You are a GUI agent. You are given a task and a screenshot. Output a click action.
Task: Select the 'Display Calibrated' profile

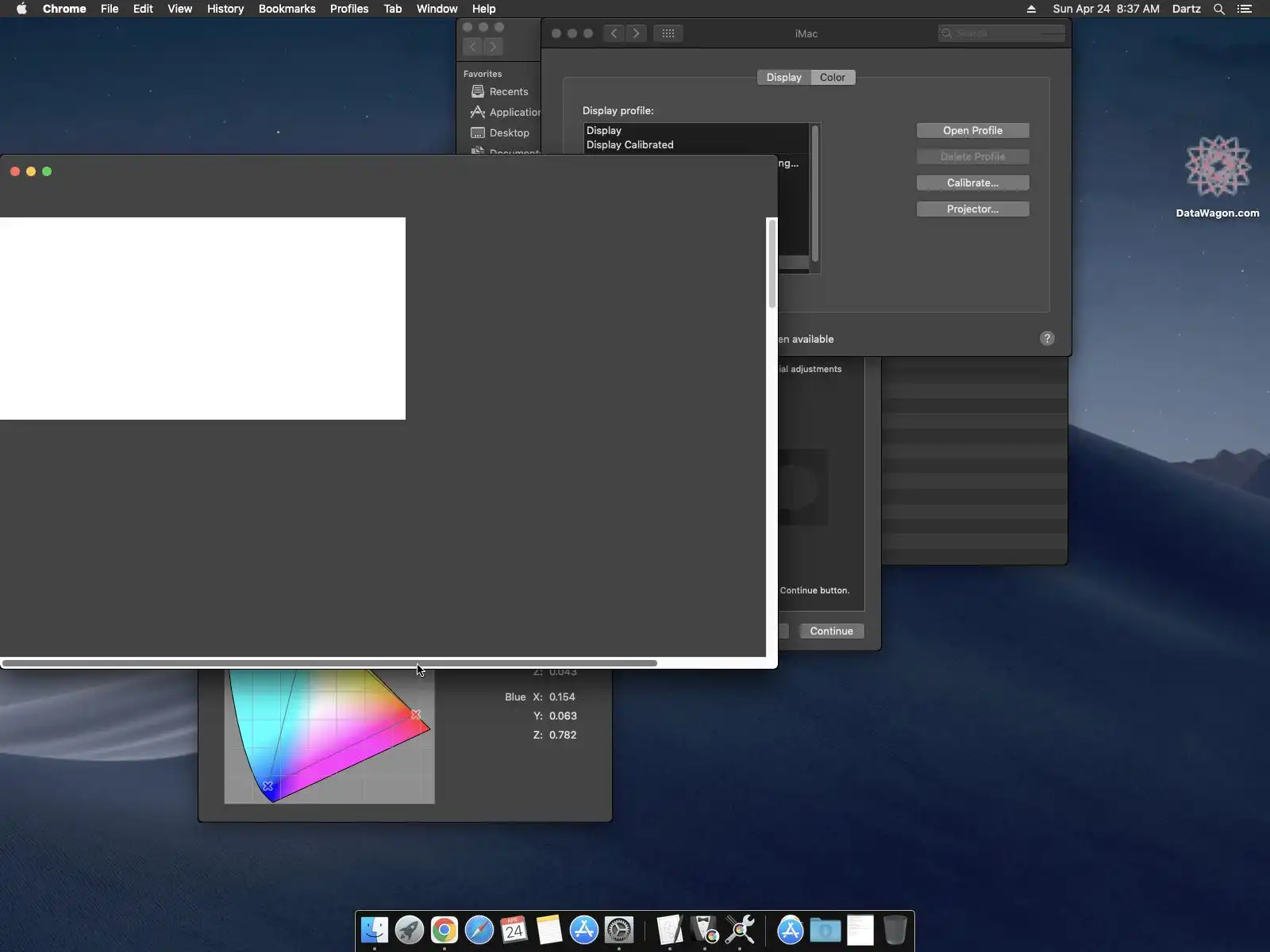(696, 144)
